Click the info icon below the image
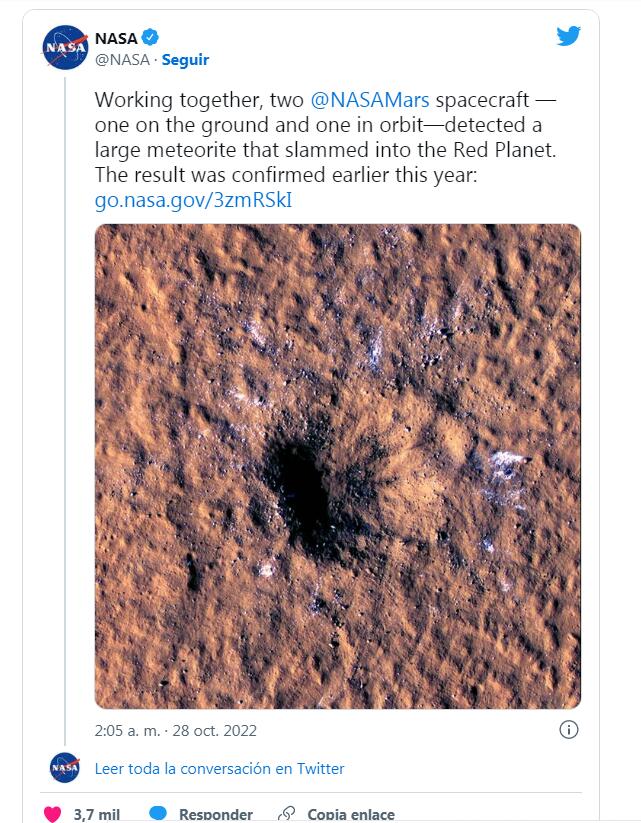This screenshot has height=823, width=641. [x=568, y=728]
